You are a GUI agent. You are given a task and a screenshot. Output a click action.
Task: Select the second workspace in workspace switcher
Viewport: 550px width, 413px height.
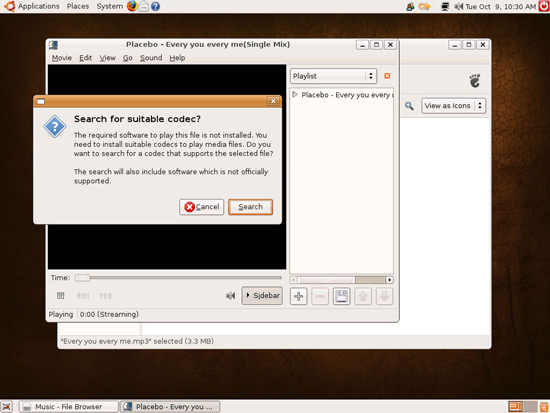click(530, 407)
